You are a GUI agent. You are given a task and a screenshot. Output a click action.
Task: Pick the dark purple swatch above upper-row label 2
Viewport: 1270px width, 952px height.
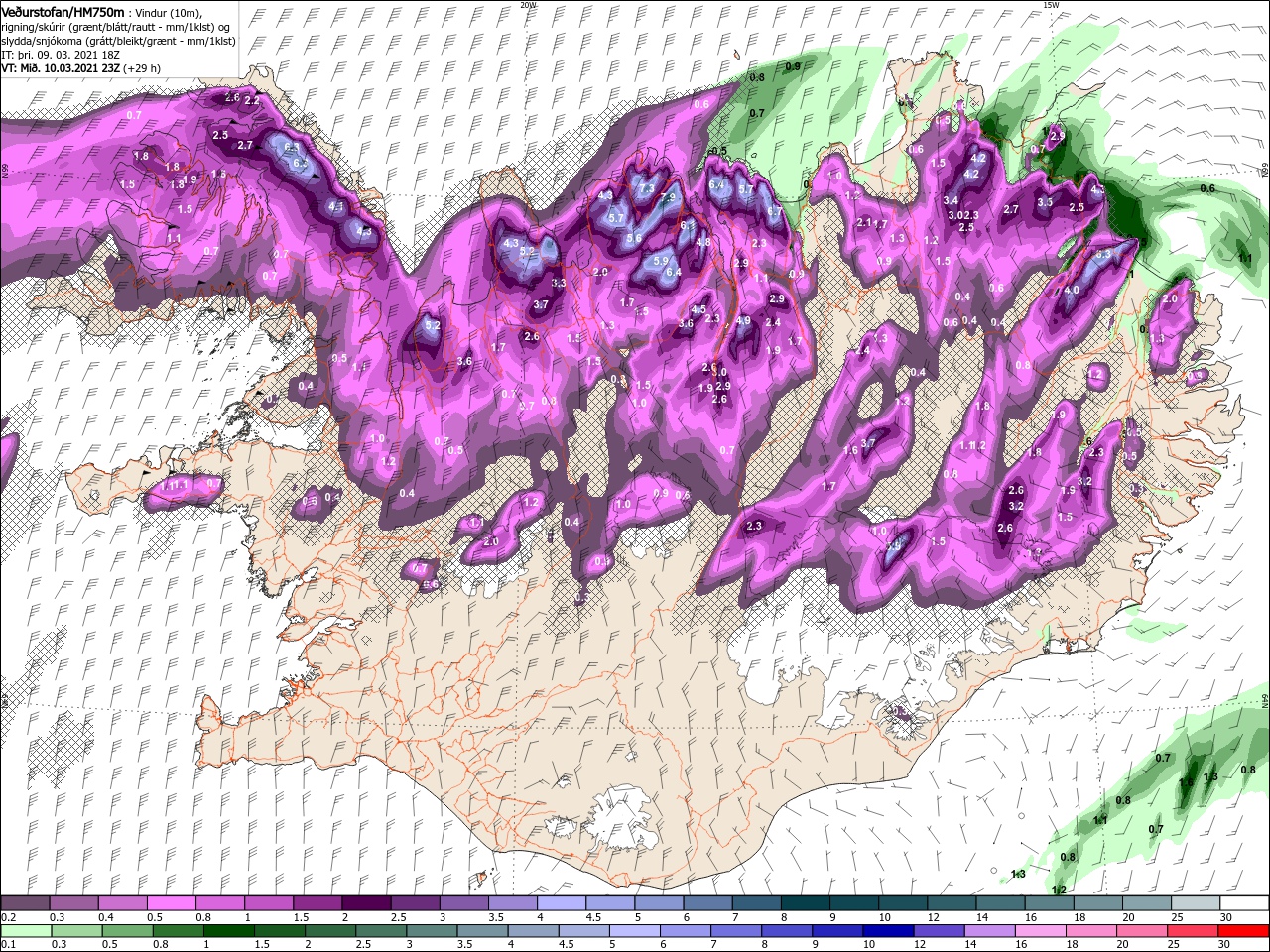366,902
